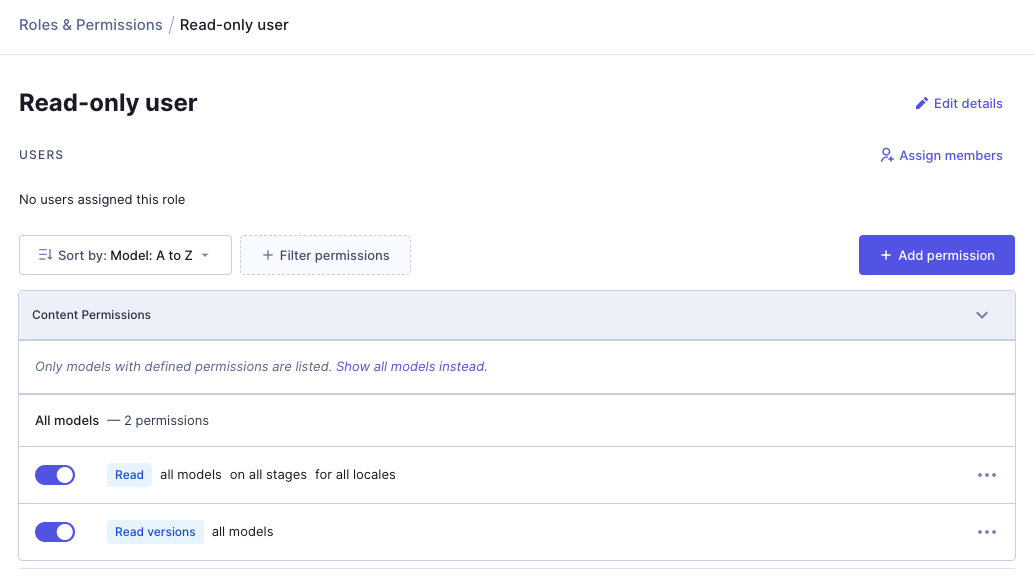Open the Sort by Model A to Z dropdown
The height and width of the screenshot is (581, 1035).
tap(125, 255)
